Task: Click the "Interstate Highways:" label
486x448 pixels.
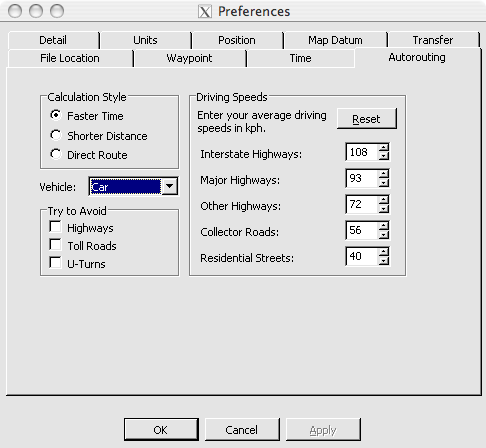Action: point(251,154)
